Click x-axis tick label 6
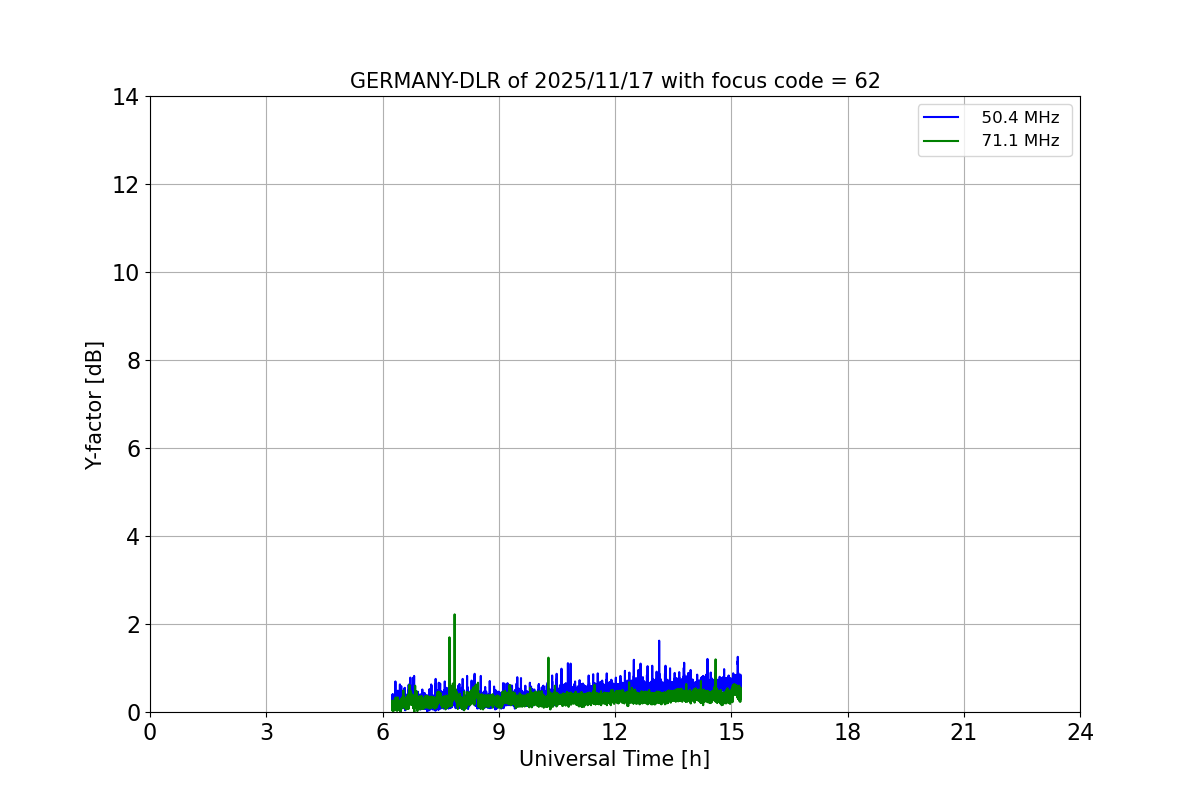This screenshot has height=800, width=1200. click(x=383, y=733)
